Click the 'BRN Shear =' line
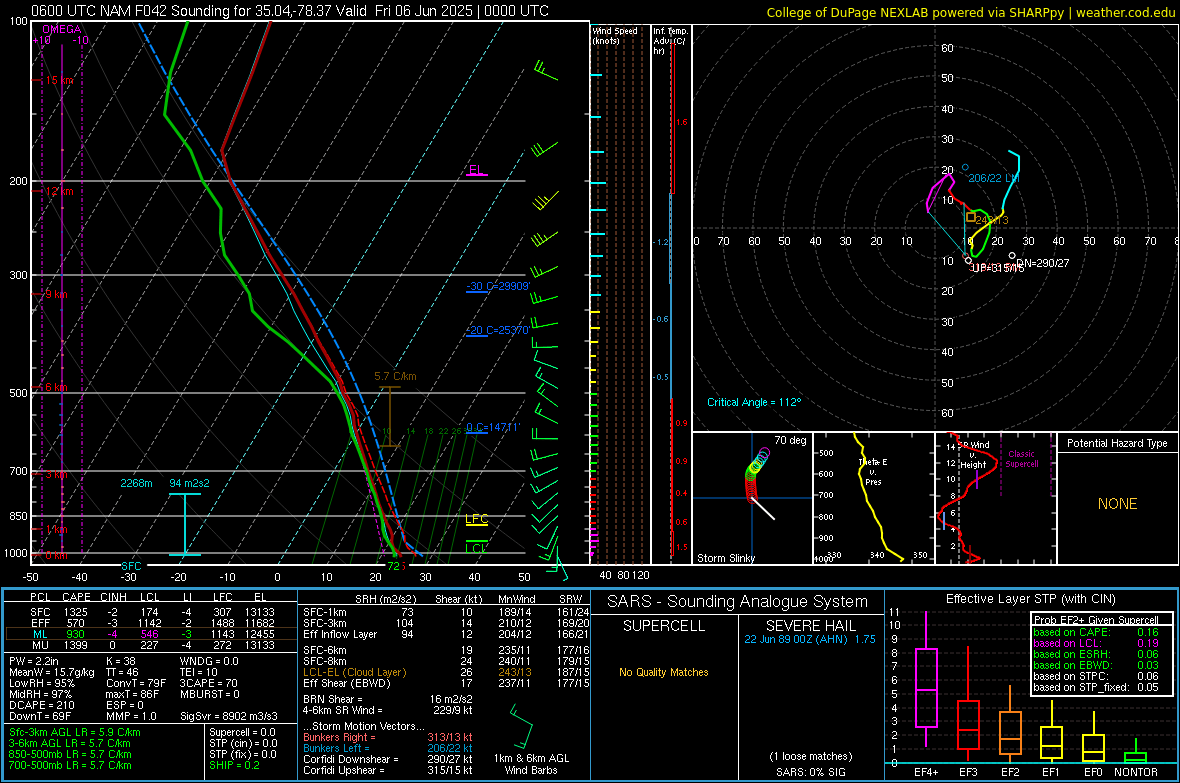 pyautogui.click(x=333, y=699)
